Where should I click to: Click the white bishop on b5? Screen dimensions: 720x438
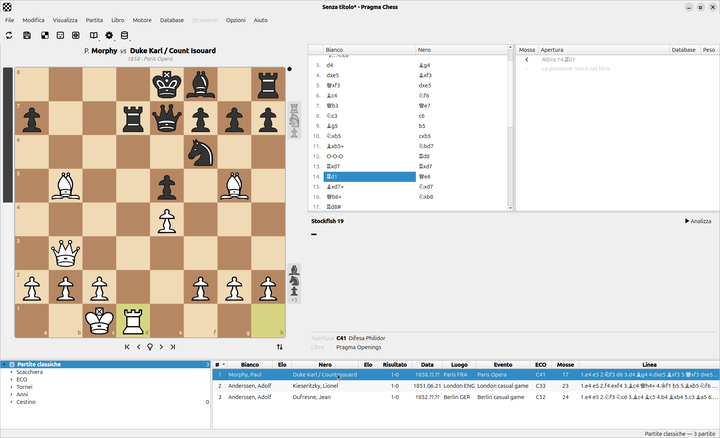pyautogui.click(x=66, y=186)
